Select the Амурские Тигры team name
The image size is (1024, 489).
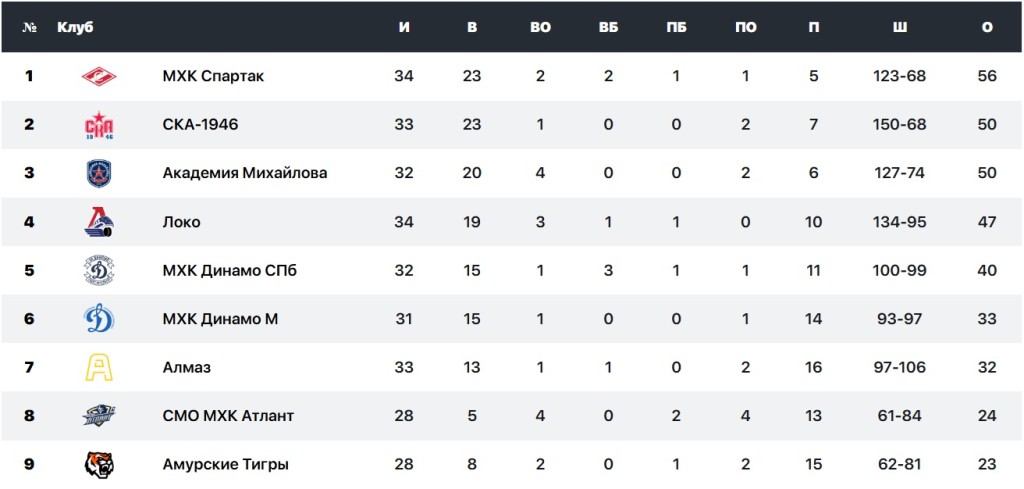(x=225, y=464)
